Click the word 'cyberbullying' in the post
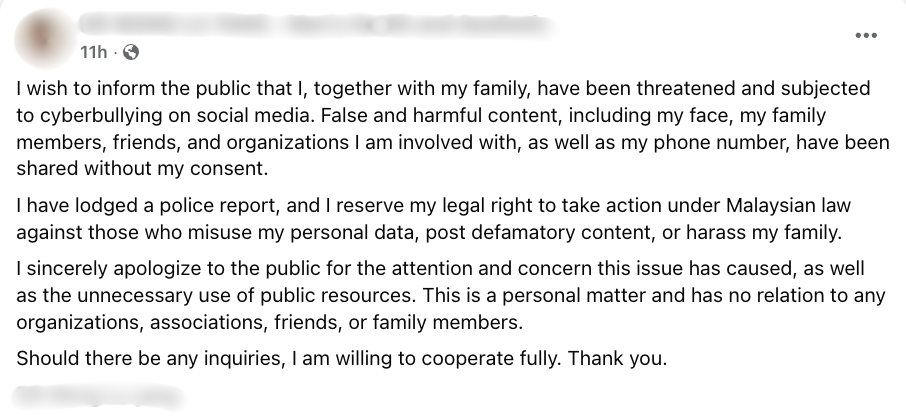The width and height of the screenshot is (906, 416). coord(97,116)
